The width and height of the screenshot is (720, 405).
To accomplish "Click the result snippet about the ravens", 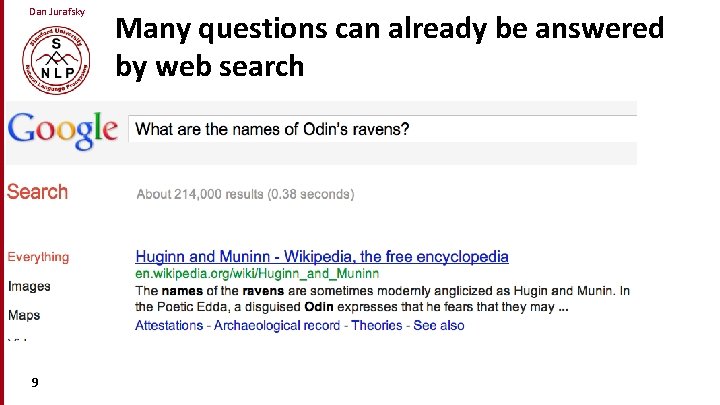I will pos(382,298).
